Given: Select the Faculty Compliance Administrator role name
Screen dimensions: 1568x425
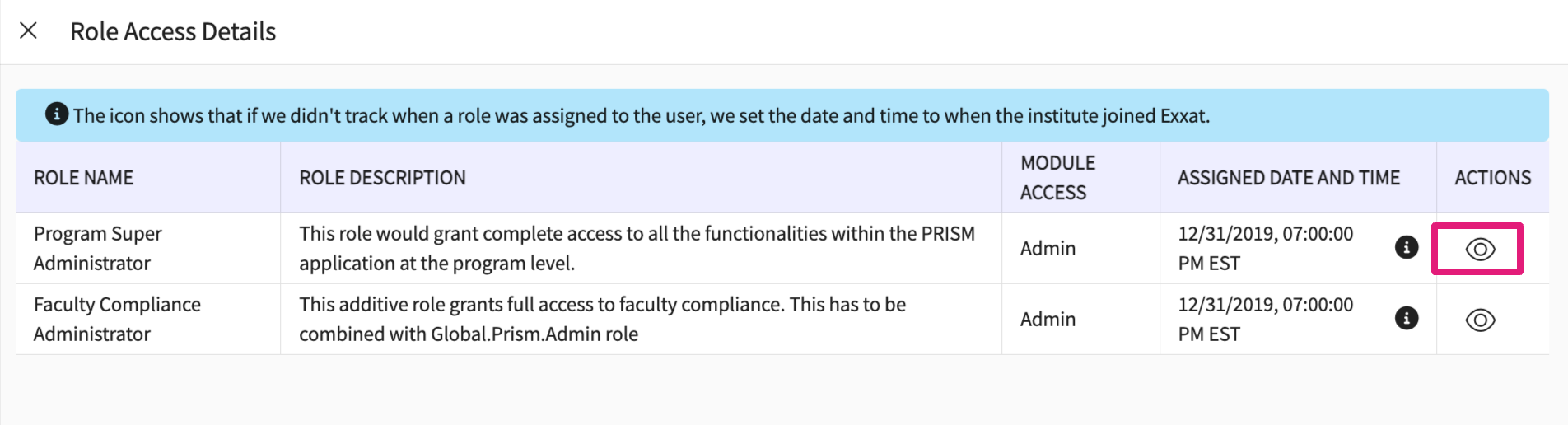Looking at the screenshot, I should [x=116, y=320].
